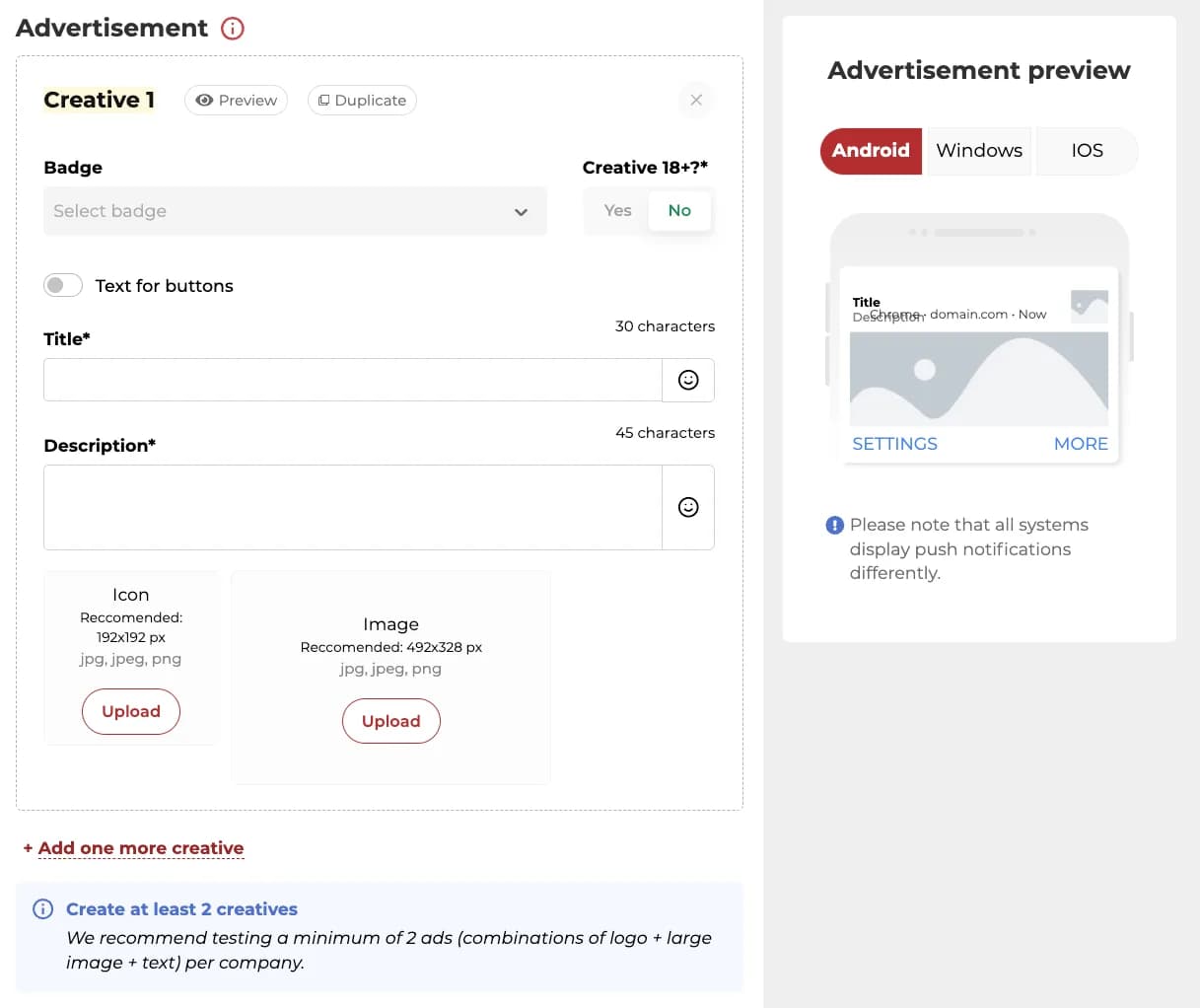The width and height of the screenshot is (1200, 1008).
Task: Click the info icon beside Create at least 2 creatives
Action: tap(43, 909)
